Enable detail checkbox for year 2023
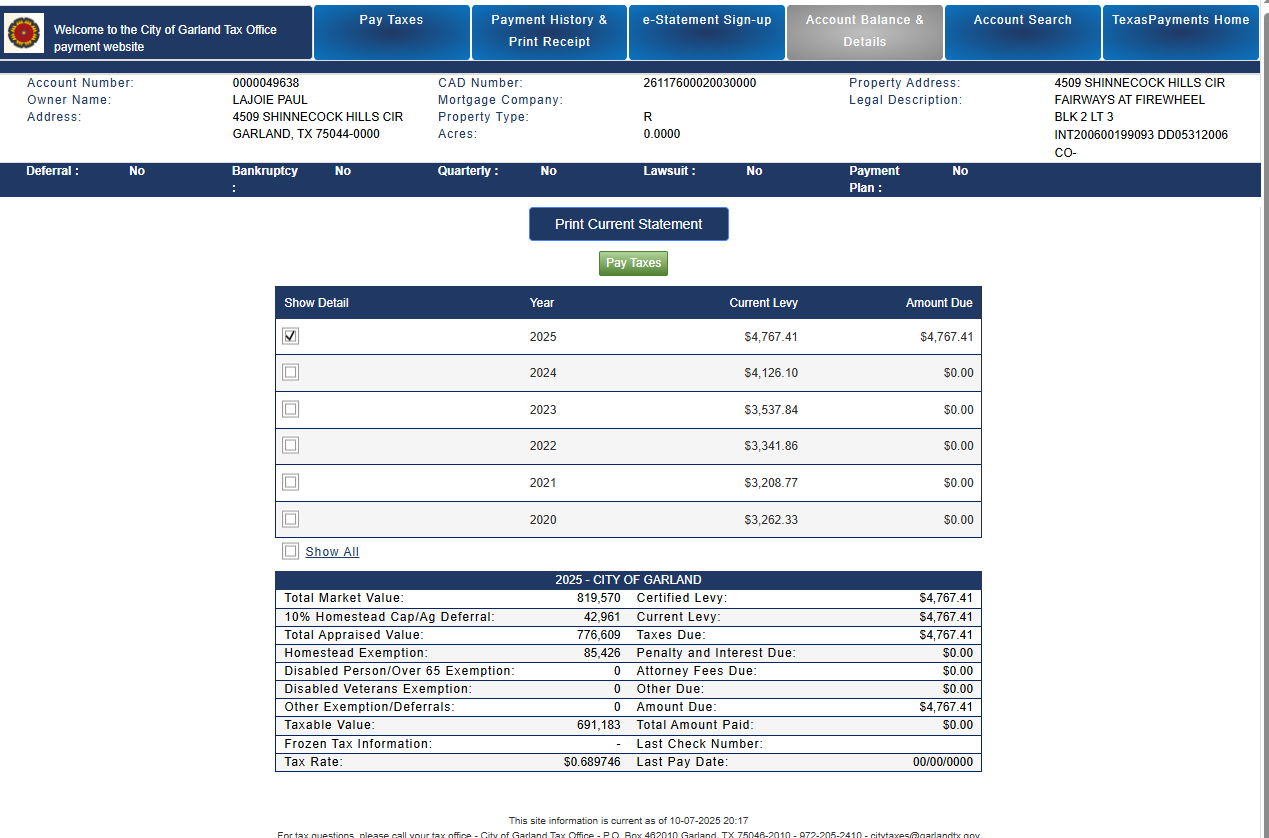The height and width of the screenshot is (838, 1269). click(x=290, y=409)
